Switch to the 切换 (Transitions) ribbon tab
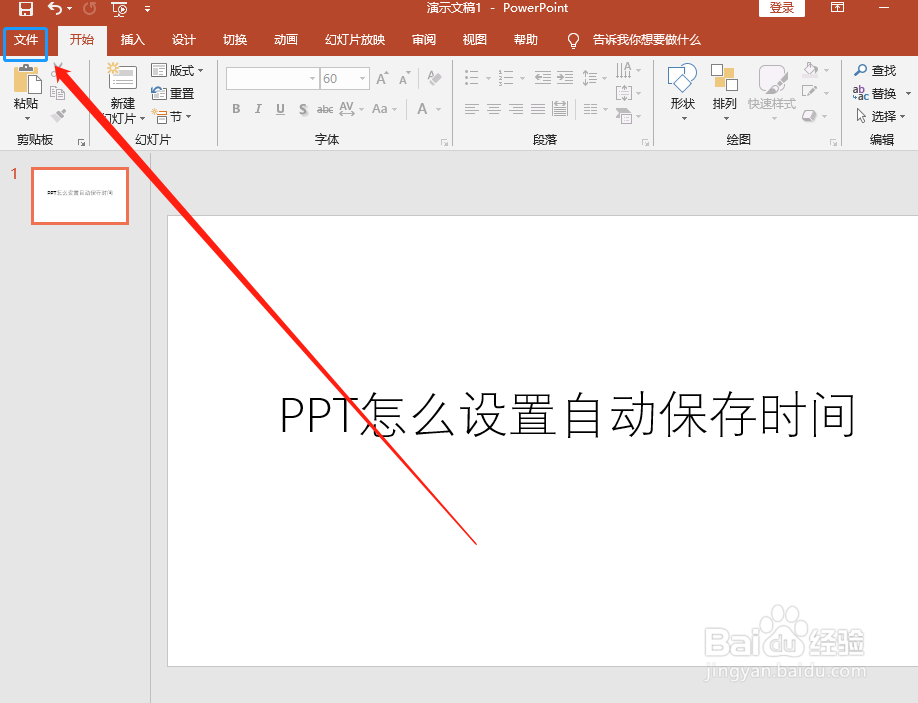Screen dimensions: 918x703 (x=234, y=40)
